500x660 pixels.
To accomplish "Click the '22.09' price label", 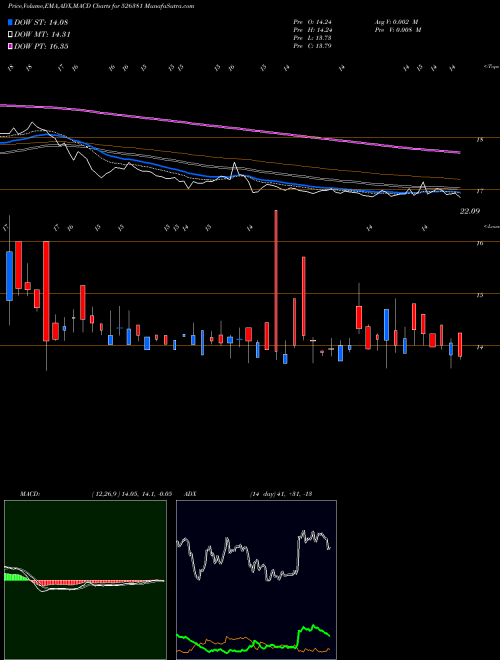I will pyautogui.click(x=470, y=211).
